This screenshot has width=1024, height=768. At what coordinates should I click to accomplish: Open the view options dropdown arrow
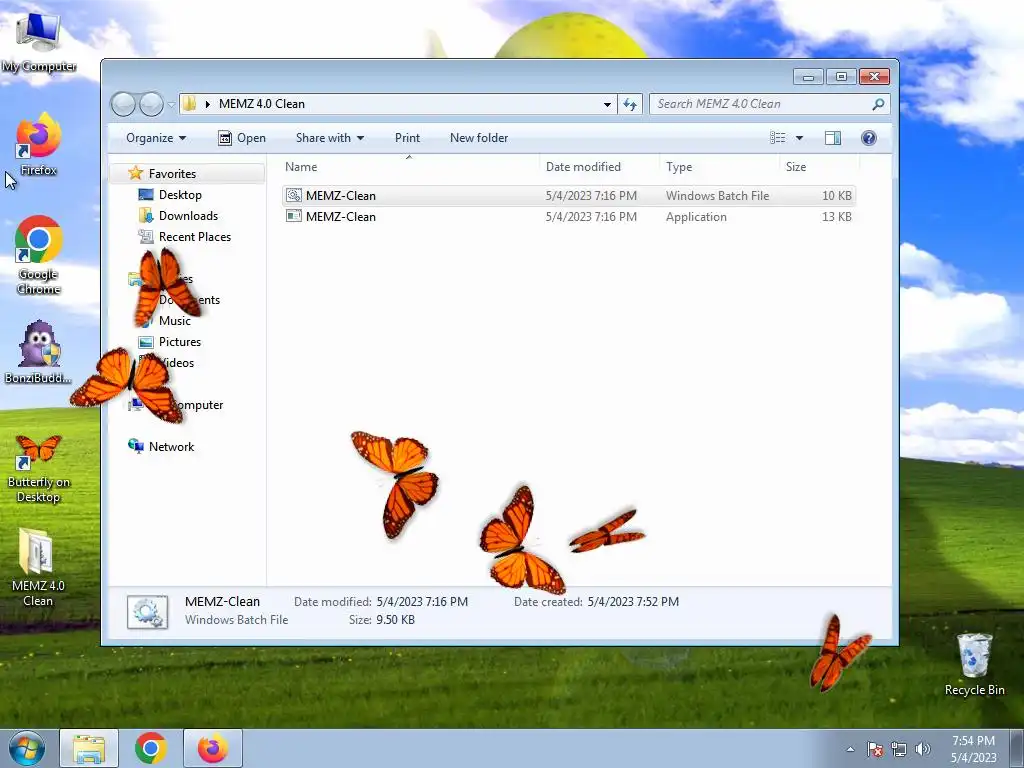(x=799, y=138)
